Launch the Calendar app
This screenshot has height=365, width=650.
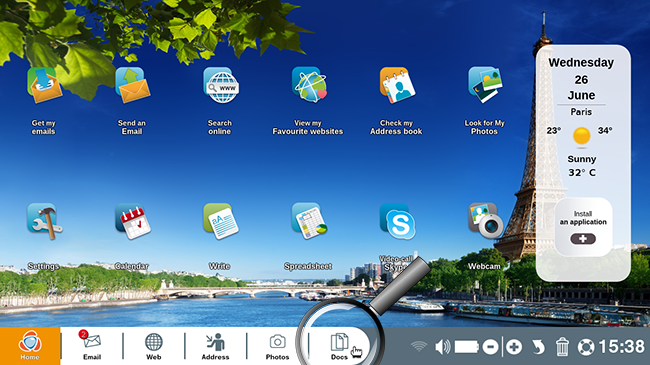133,221
